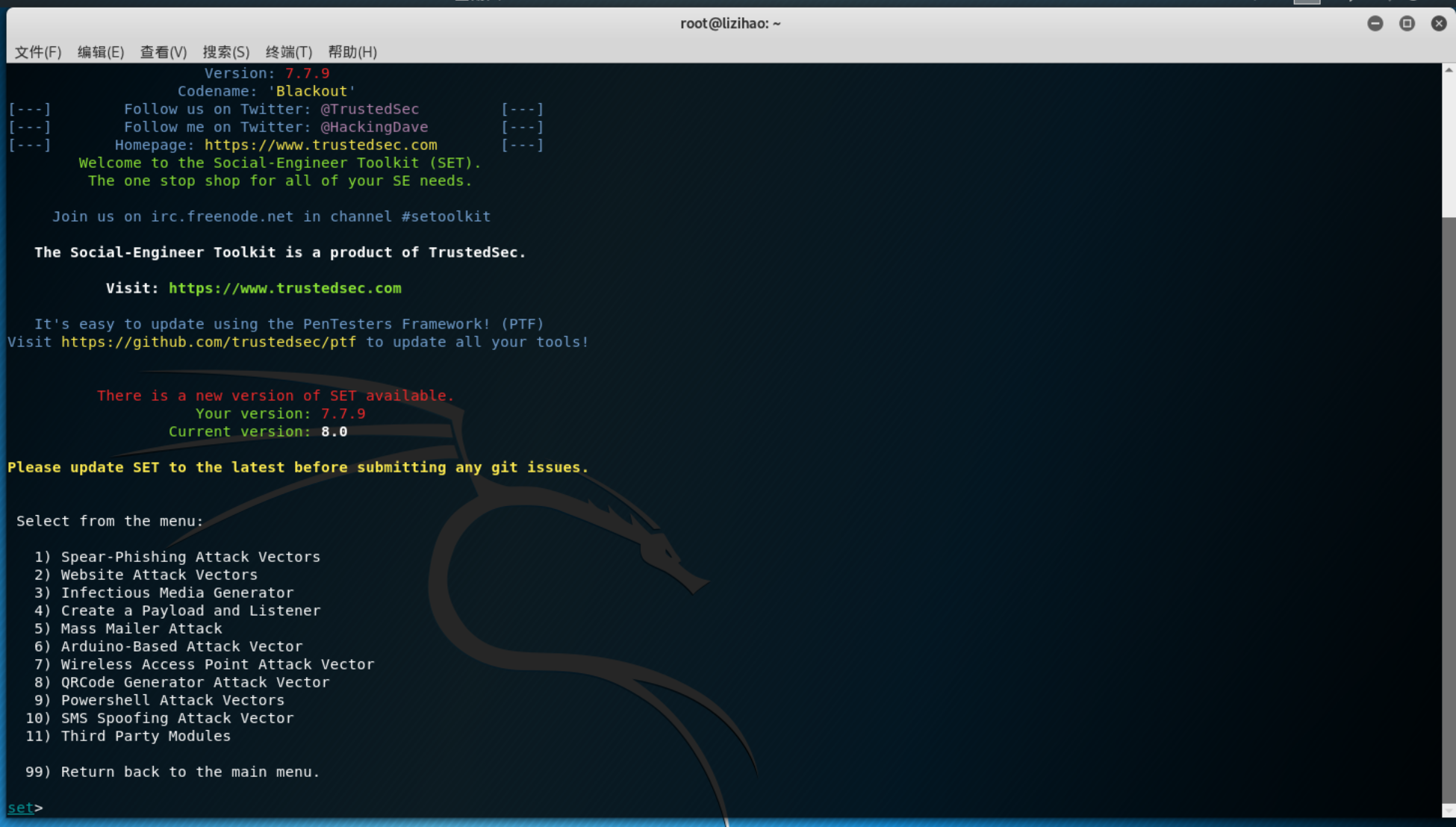The height and width of the screenshot is (827, 1456).
Task: Open the 文件(F) menu
Action: point(38,52)
